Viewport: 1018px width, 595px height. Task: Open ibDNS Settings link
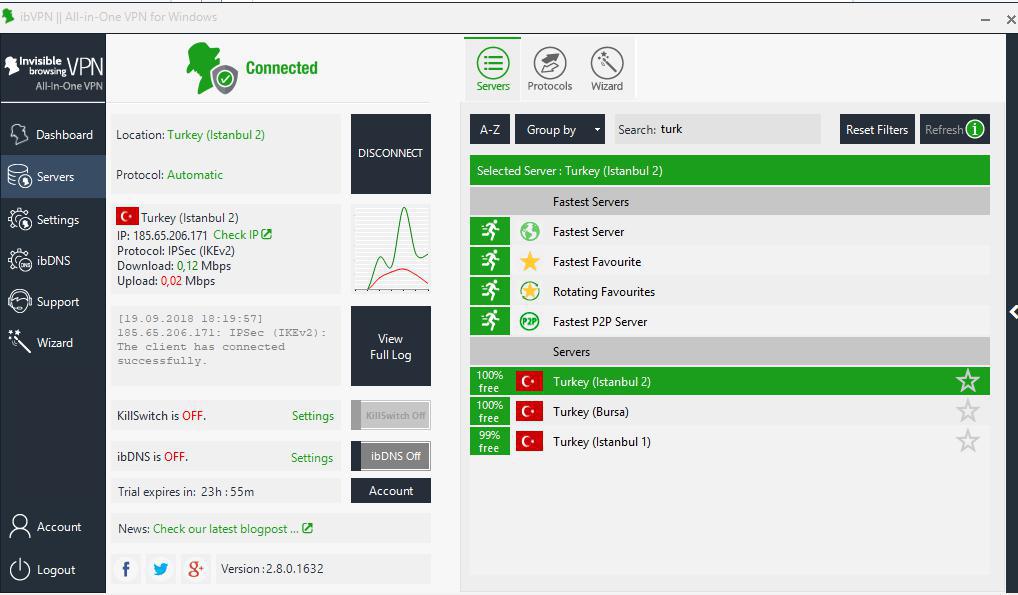coord(312,457)
